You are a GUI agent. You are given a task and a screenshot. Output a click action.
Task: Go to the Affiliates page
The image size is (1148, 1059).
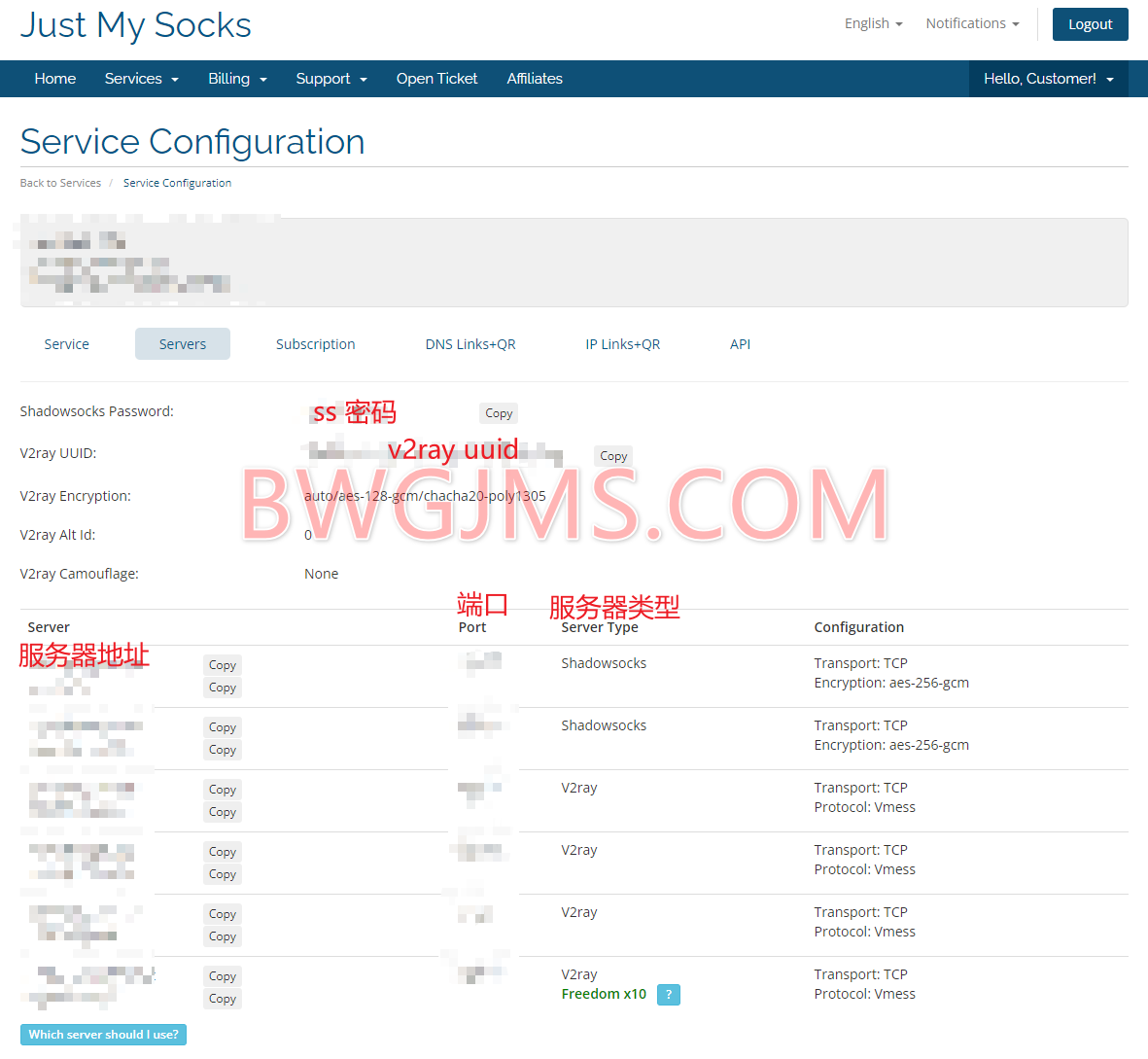coord(535,79)
